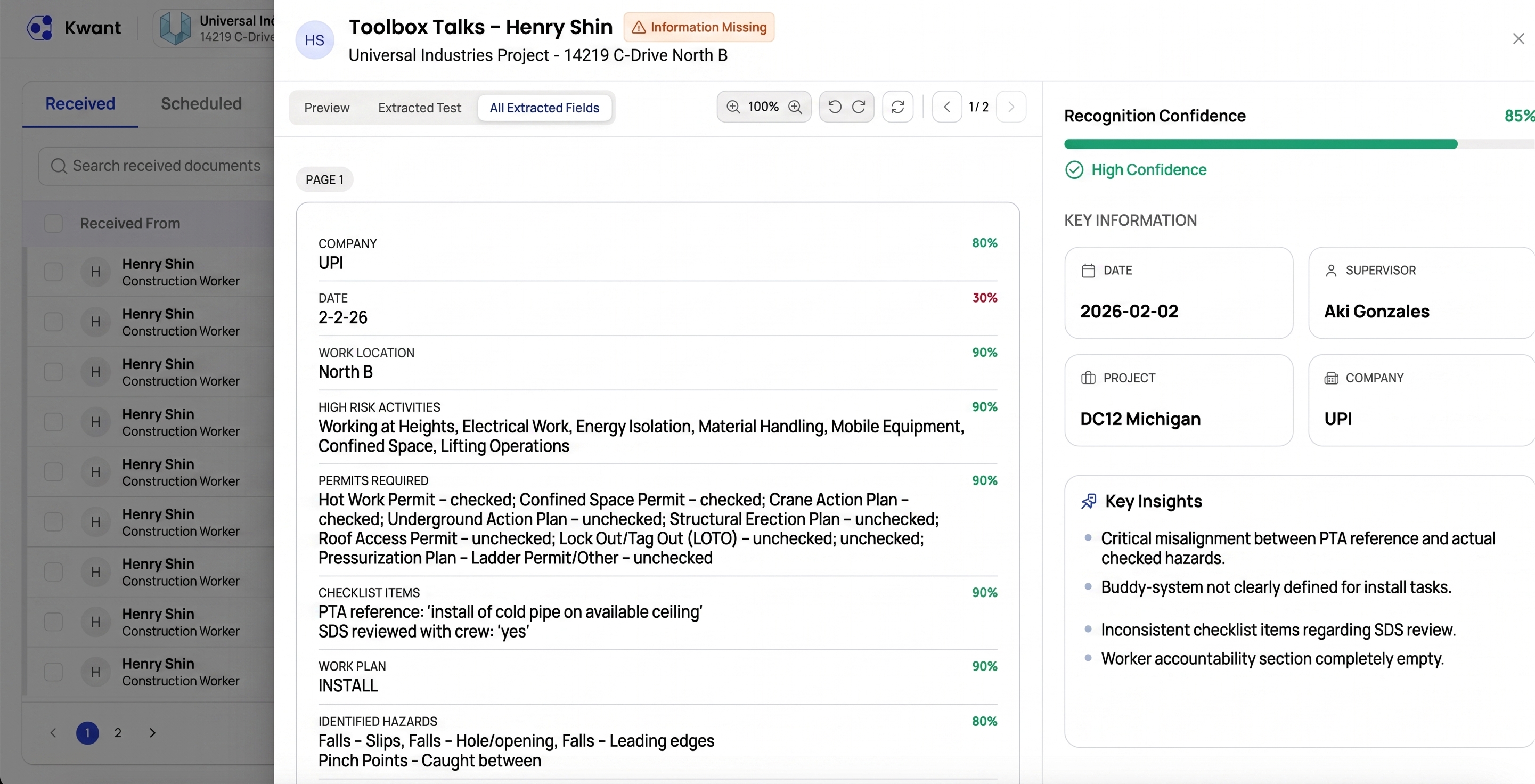Go to the next document page, right of 1/2
The width and height of the screenshot is (1535, 784).
point(1011,107)
